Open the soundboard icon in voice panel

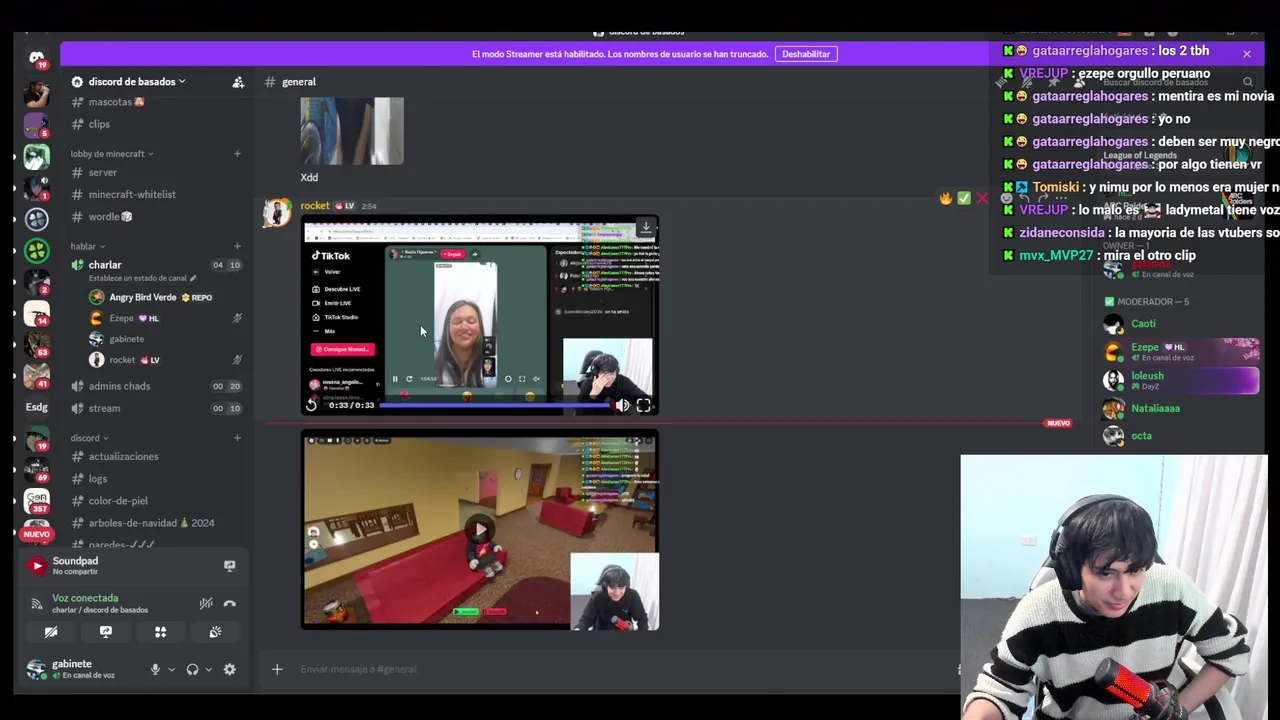click(215, 632)
